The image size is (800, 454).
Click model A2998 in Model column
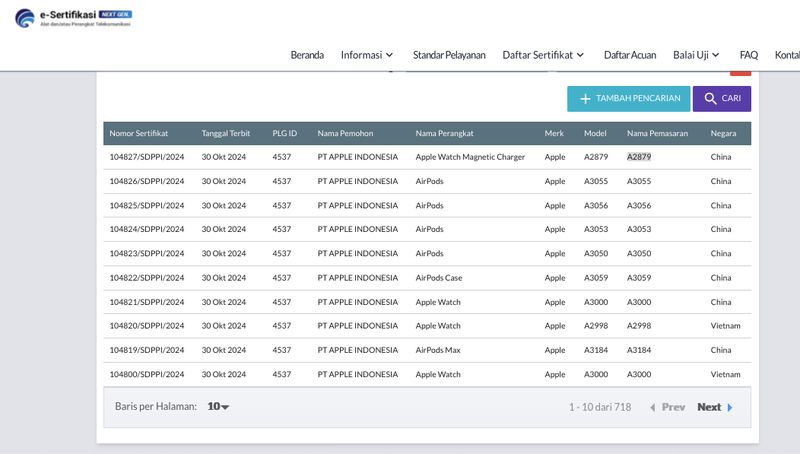596,325
